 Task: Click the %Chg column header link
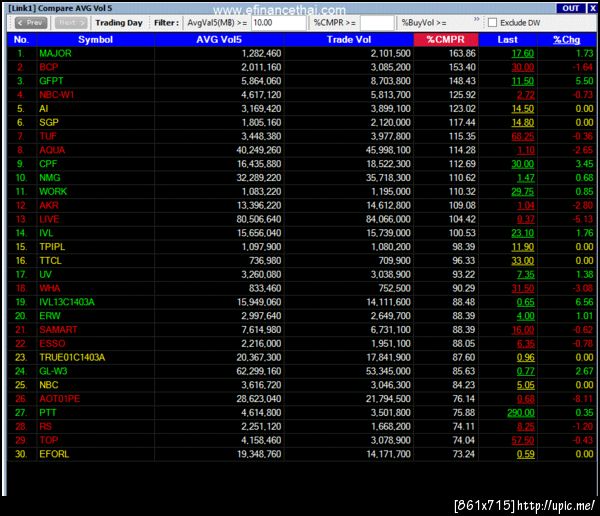(566, 40)
